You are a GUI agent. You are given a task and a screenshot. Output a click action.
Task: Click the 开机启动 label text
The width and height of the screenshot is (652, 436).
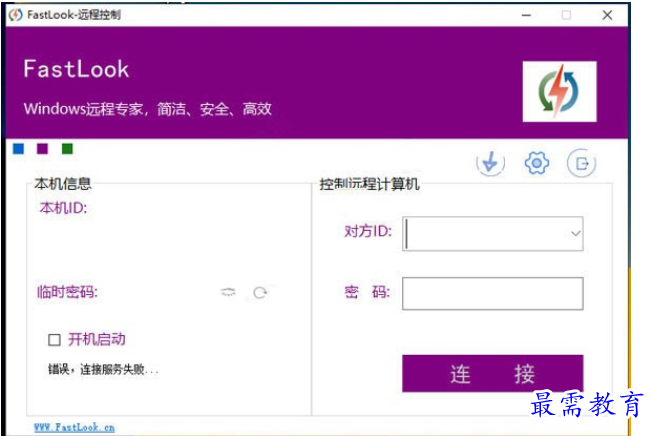96,340
